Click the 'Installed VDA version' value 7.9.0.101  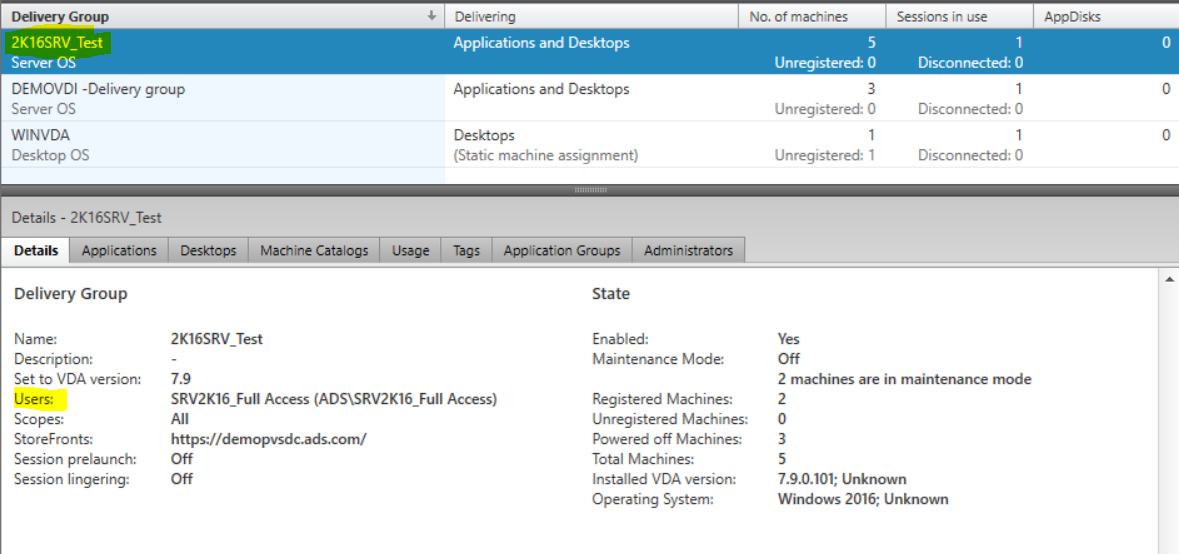pos(842,479)
